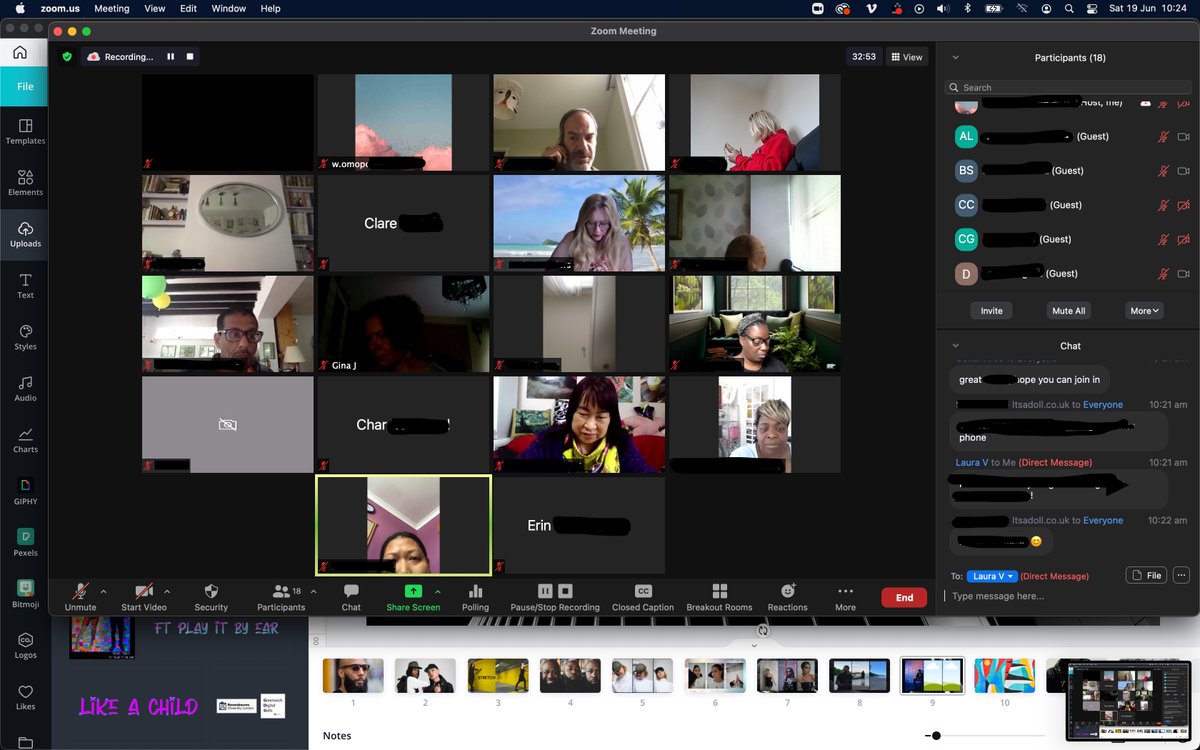Open Breakout Rooms grid icon
The image size is (1200, 750).
(719, 591)
